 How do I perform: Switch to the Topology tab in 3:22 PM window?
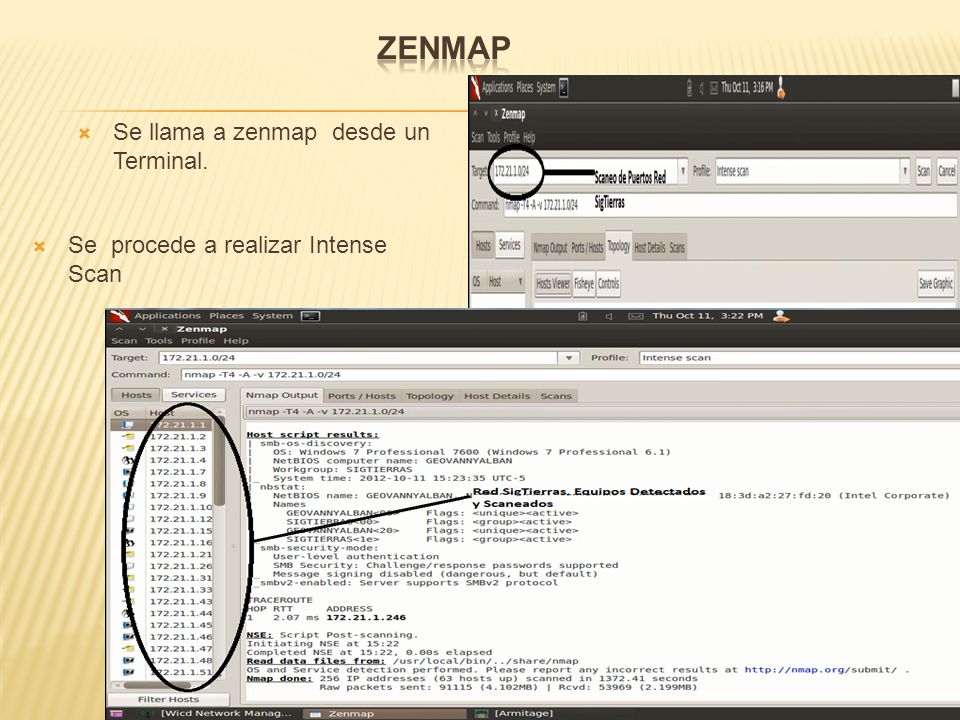click(430, 396)
